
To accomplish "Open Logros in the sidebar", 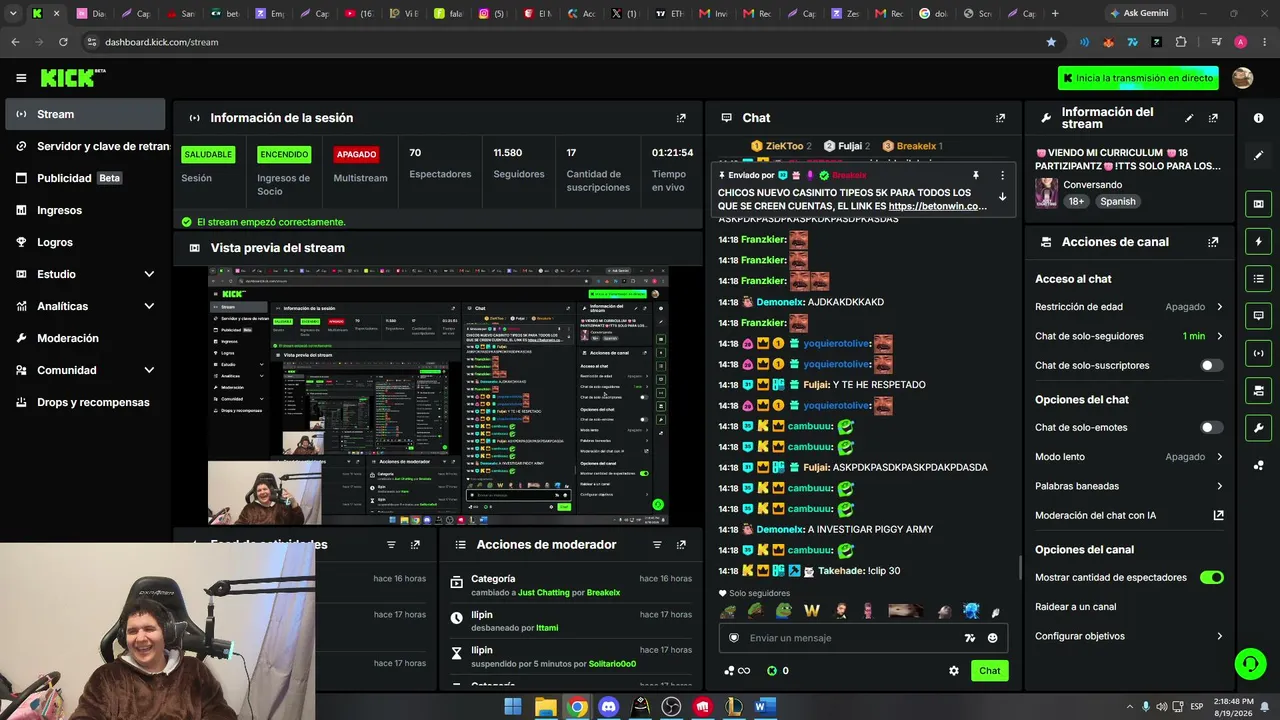I will (85, 242).
